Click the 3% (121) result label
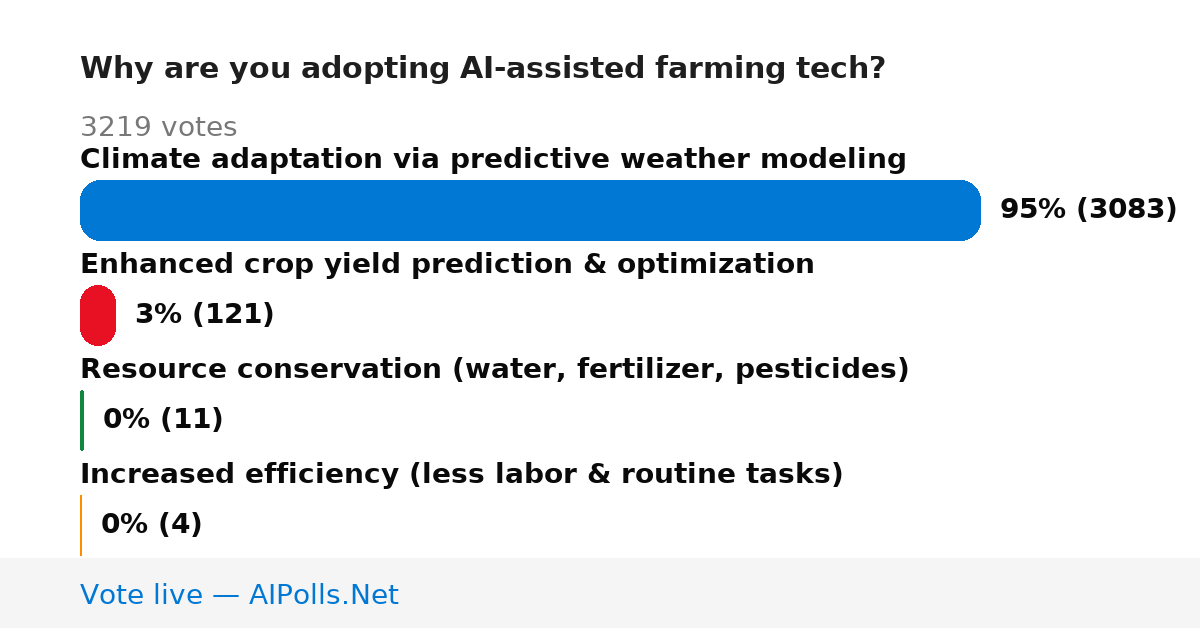1200x628 pixels. pos(205,315)
